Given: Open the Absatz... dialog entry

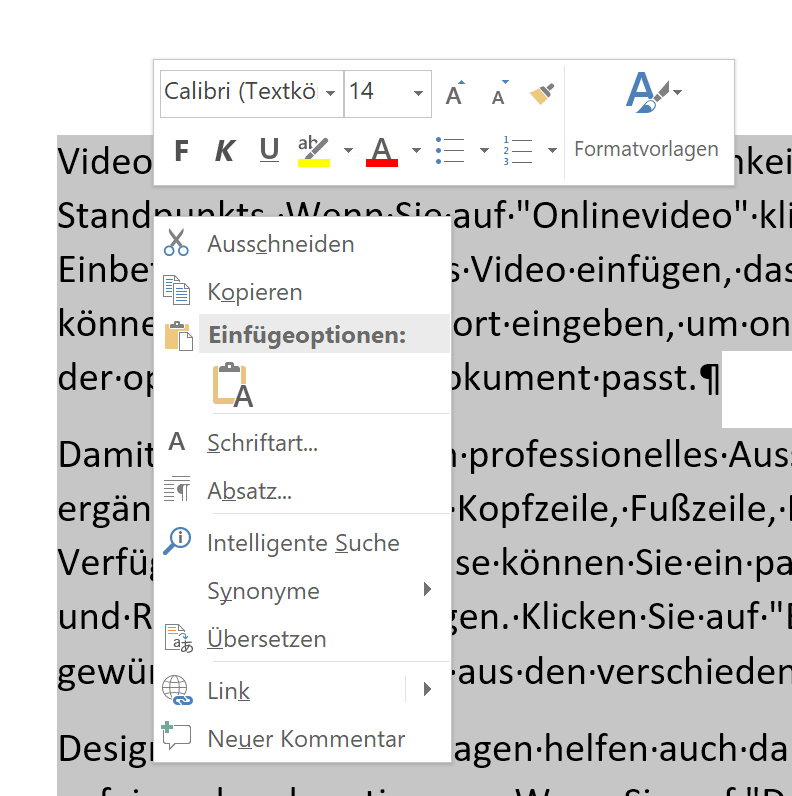Looking at the screenshot, I should [x=303, y=491].
